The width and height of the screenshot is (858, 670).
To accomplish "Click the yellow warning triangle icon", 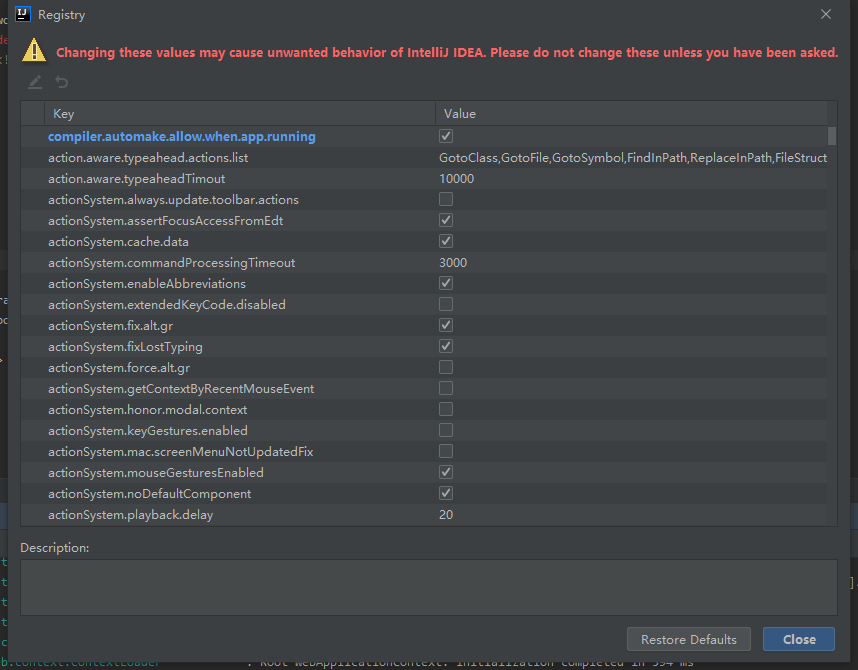I will tap(34, 50).
